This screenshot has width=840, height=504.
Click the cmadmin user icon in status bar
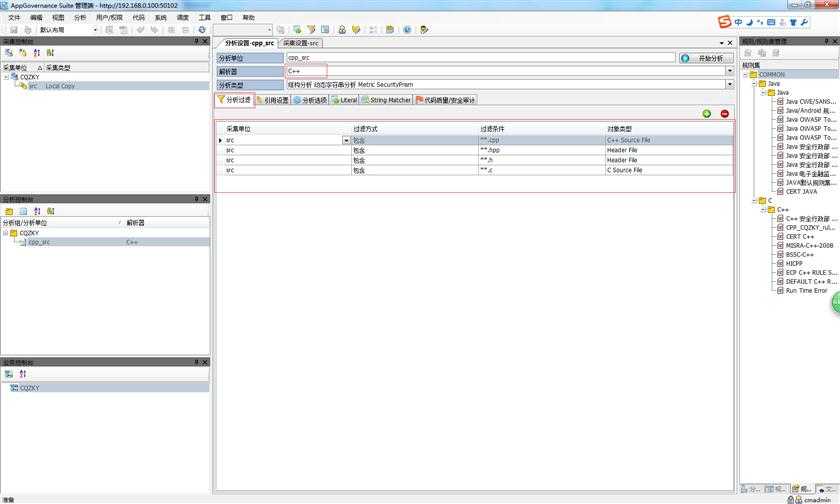(798, 500)
